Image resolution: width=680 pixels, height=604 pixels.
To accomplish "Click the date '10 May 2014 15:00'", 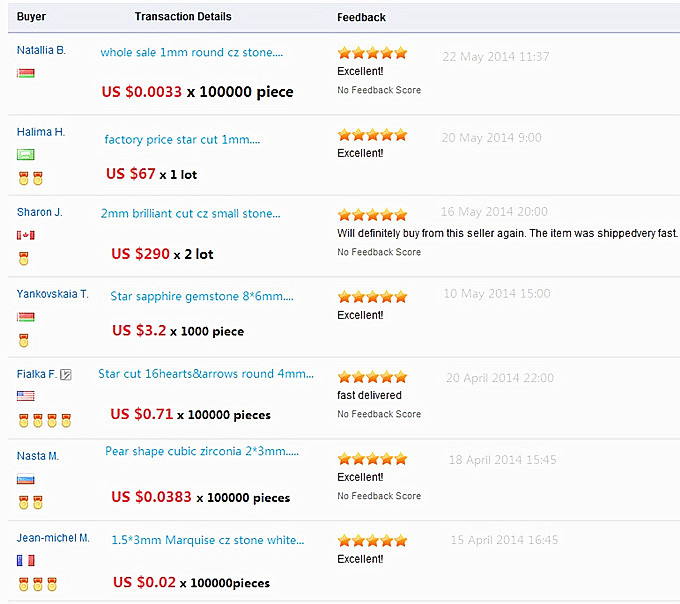I will click(497, 294).
